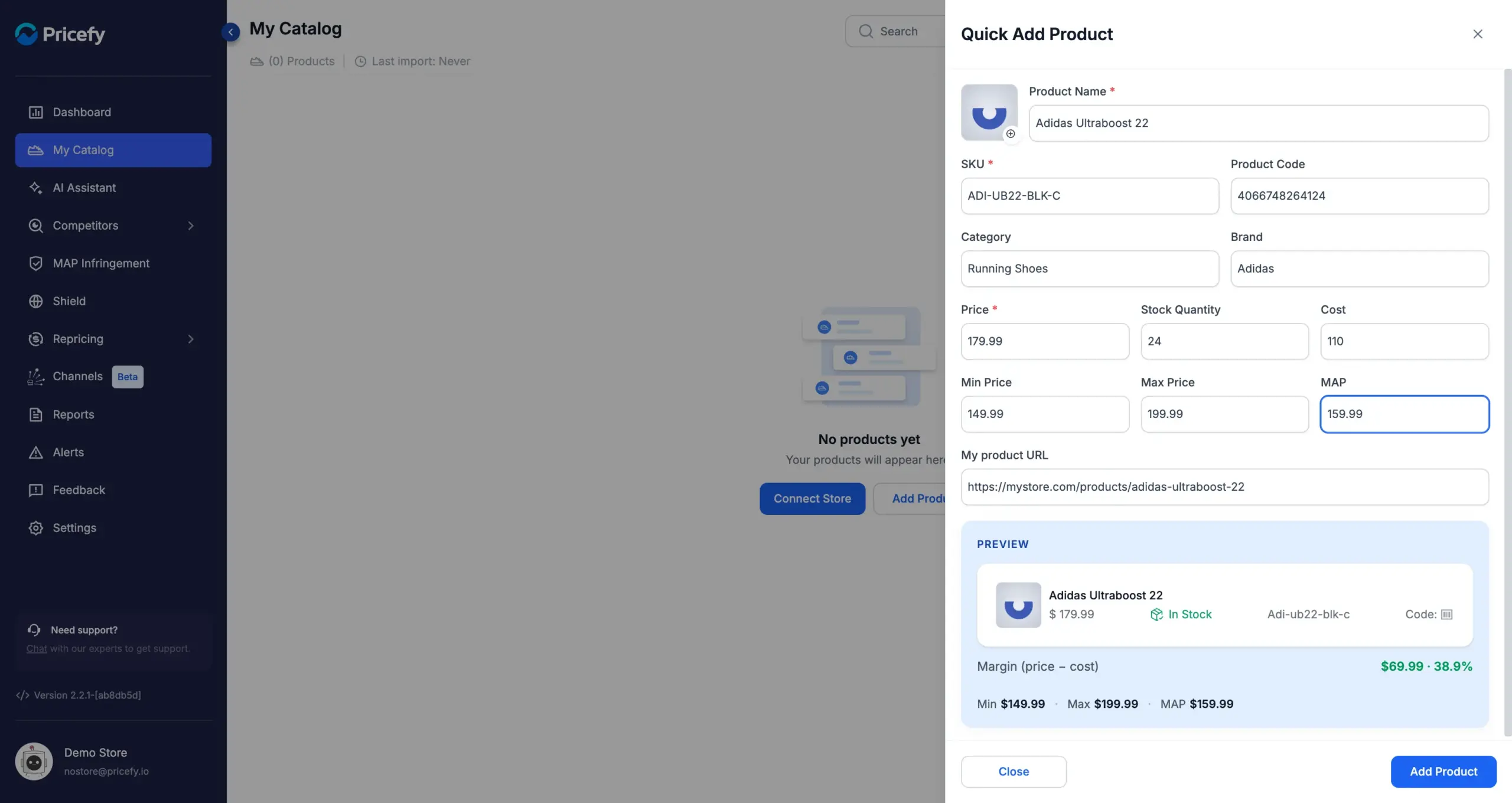Image resolution: width=1512 pixels, height=803 pixels.
Task: Click the Version 2.2.1-[ab8db5d] text
Action: point(87,695)
